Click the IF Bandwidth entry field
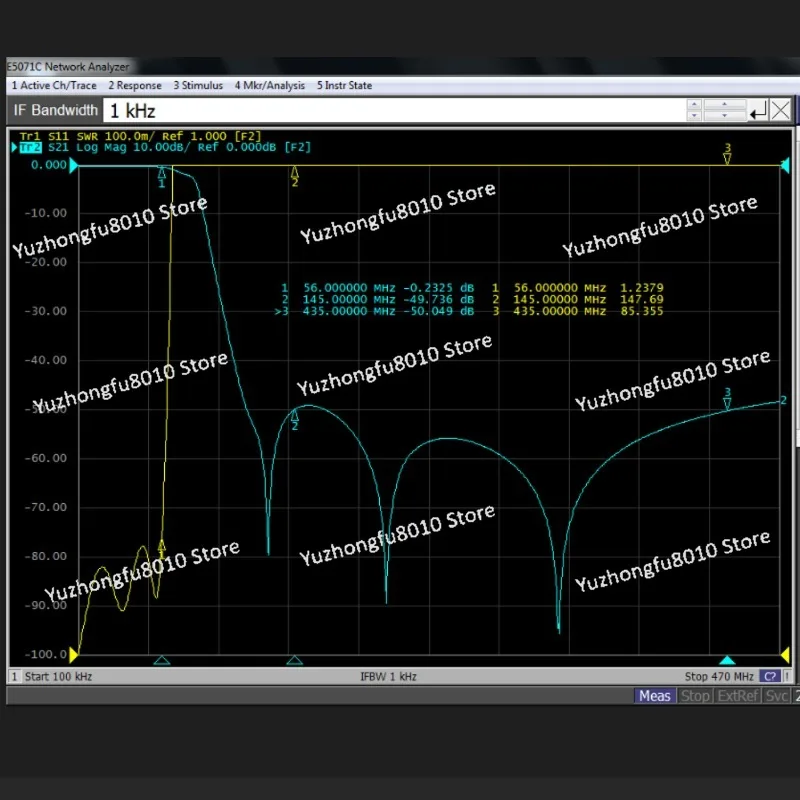 [x=394, y=110]
